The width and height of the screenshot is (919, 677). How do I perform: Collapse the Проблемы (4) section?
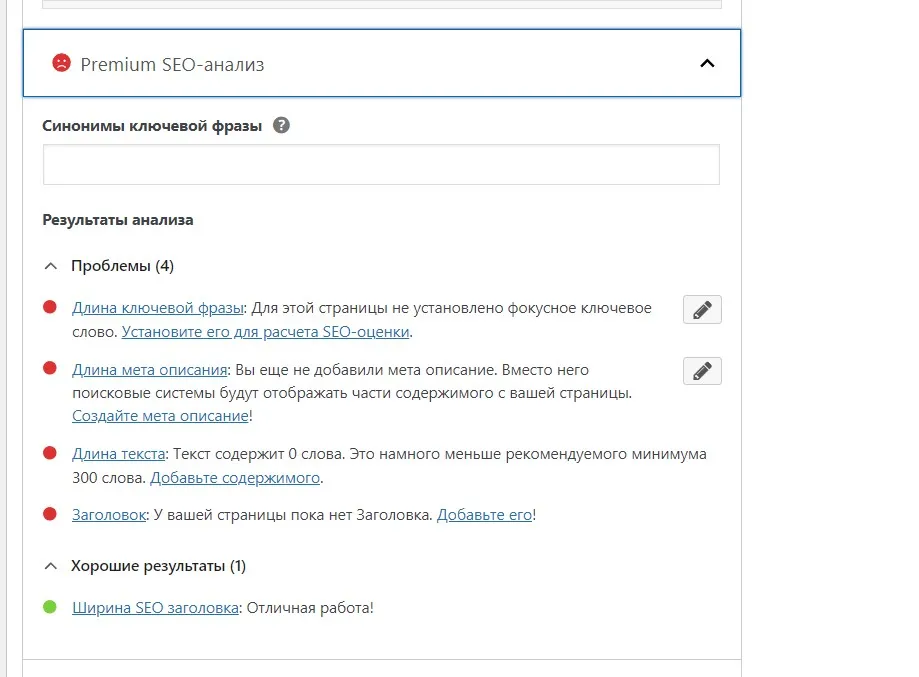coord(52,266)
